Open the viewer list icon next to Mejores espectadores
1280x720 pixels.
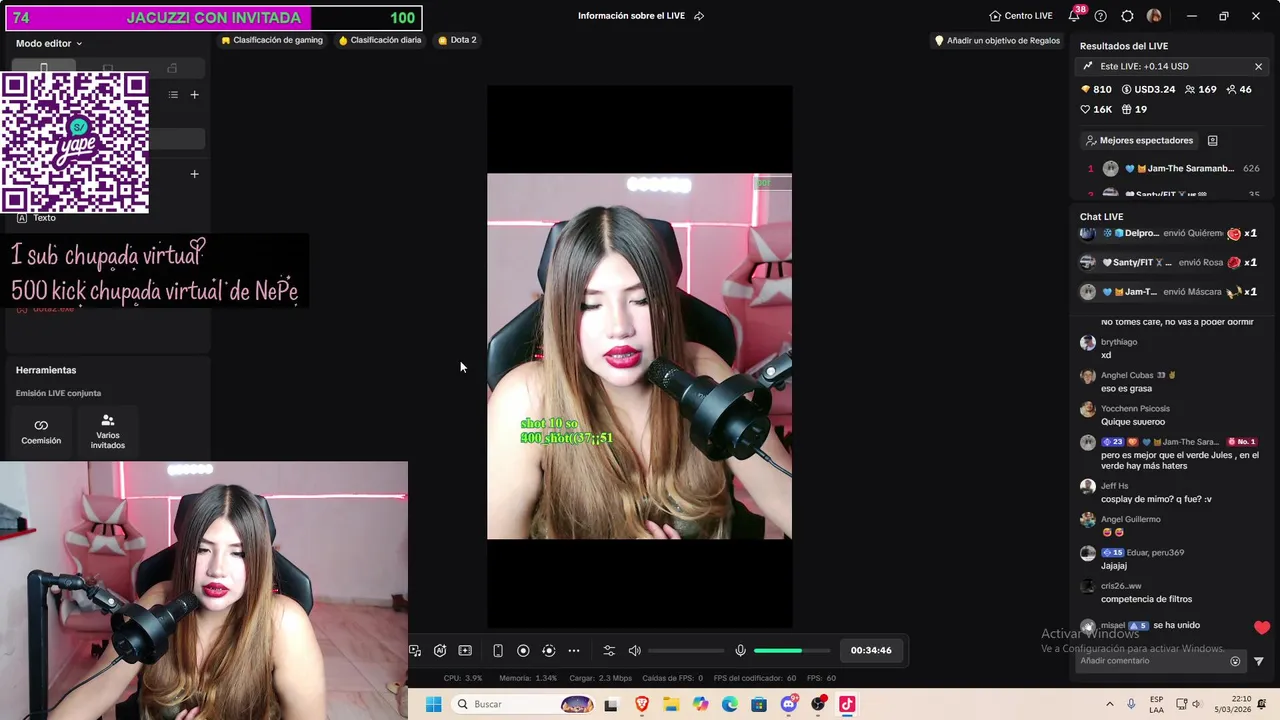point(1212,141)
